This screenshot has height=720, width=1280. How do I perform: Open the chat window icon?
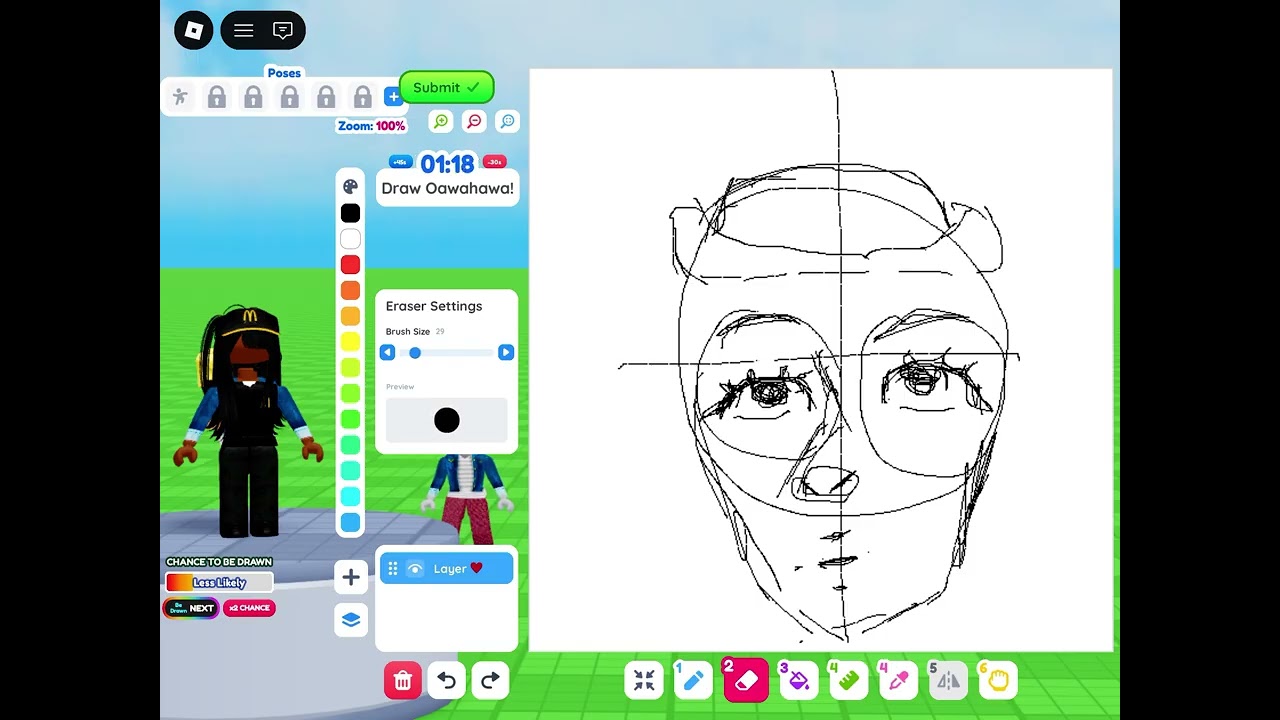tap(283, 30)
